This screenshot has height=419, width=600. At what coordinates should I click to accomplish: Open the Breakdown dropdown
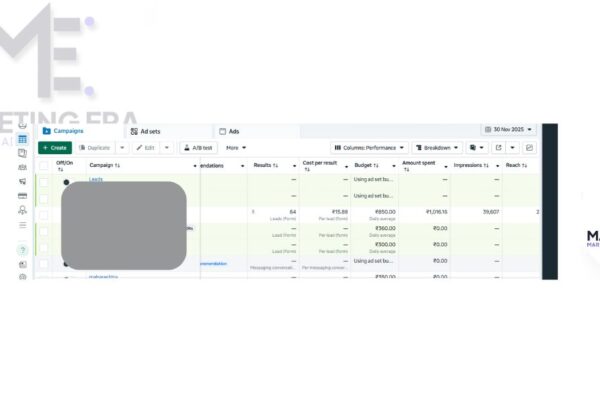[437, 148]
